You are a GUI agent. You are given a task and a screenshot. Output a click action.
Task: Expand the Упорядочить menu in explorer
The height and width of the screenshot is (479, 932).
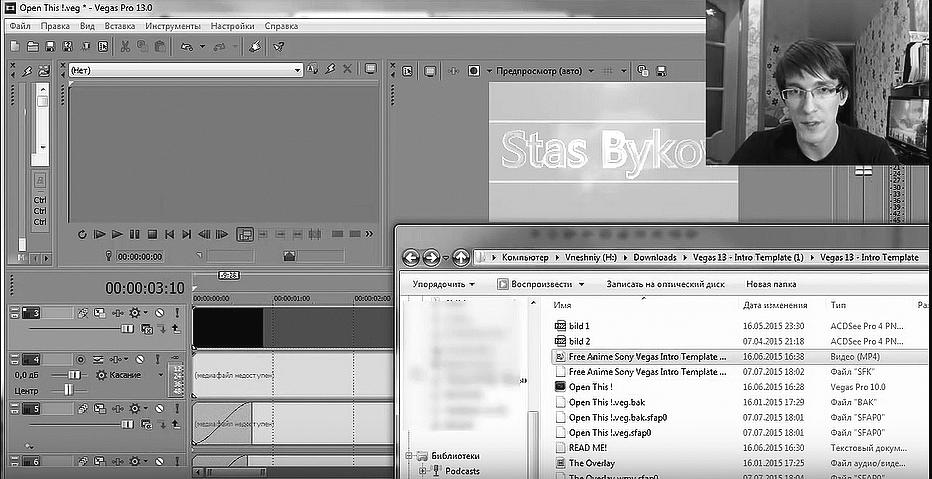click(443, 284)
